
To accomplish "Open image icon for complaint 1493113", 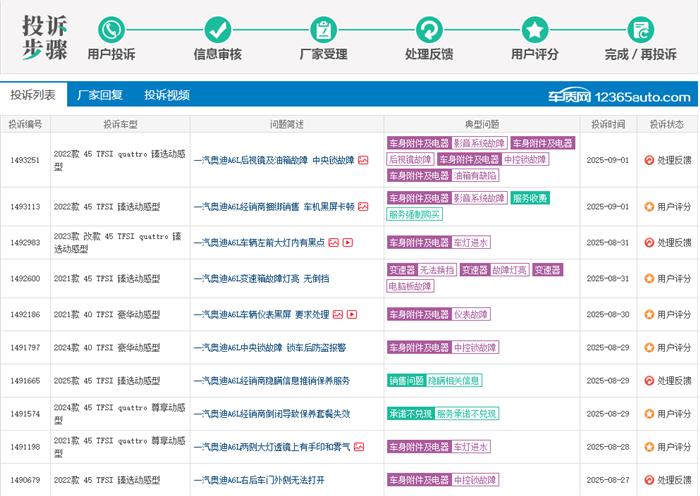I will (363, 207).
